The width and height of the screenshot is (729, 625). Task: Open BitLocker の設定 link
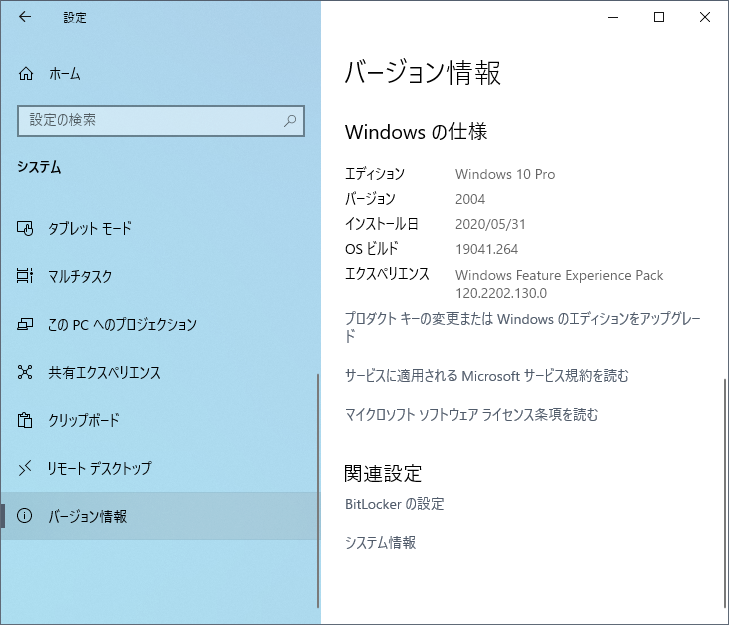pyautogui.click(x=395, y=504)
